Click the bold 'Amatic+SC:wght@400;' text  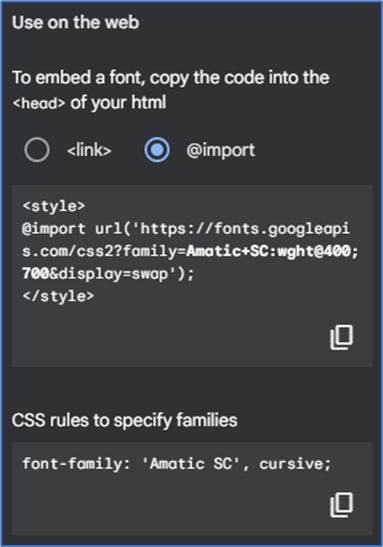[272, 251]
